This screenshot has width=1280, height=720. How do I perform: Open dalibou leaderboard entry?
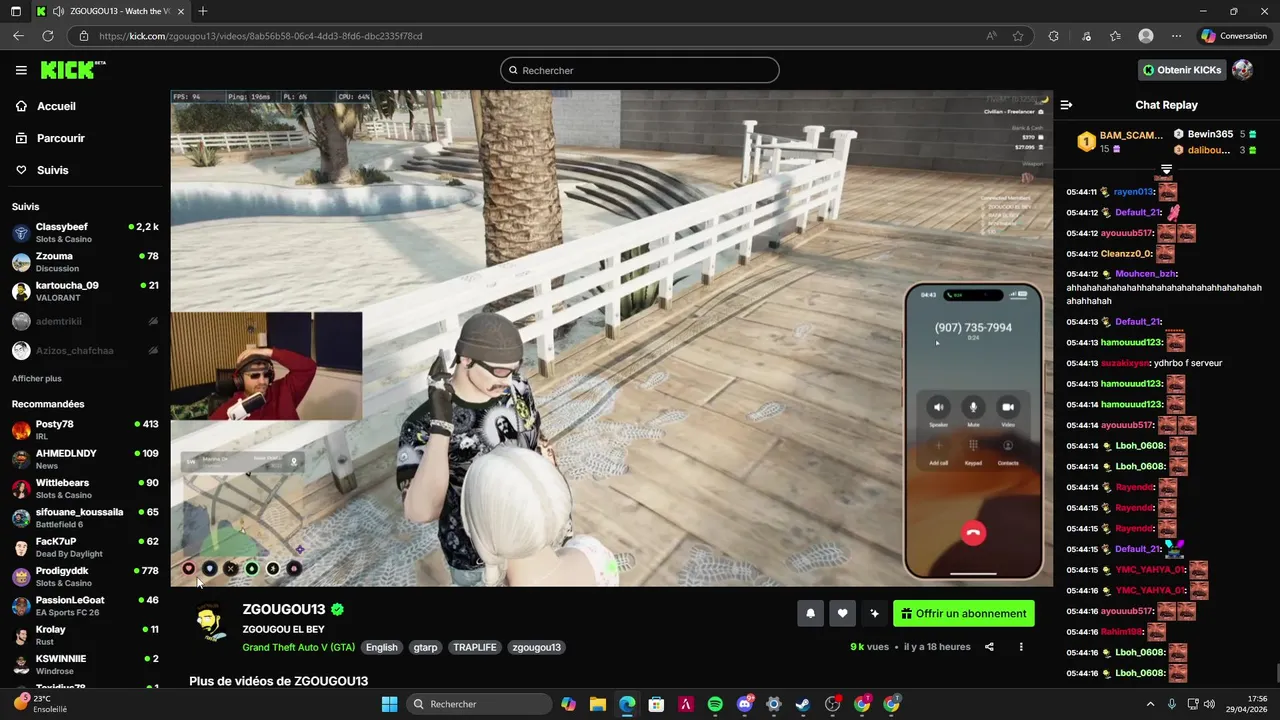point(1214,150)
